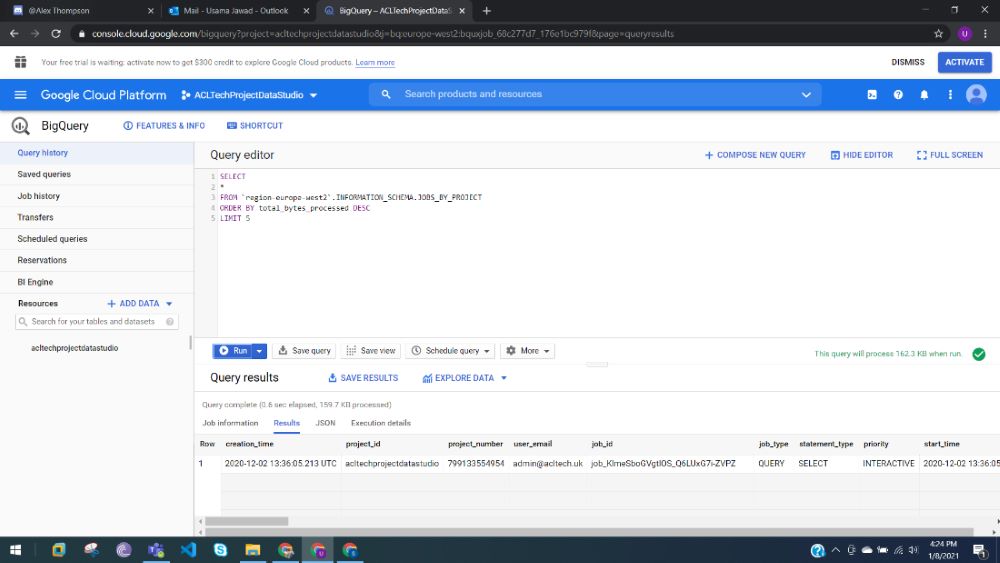The image size is (1000, 563).
Task: Open ACLTechProjectDataStudio project selector dropdown
Action: 249,95
